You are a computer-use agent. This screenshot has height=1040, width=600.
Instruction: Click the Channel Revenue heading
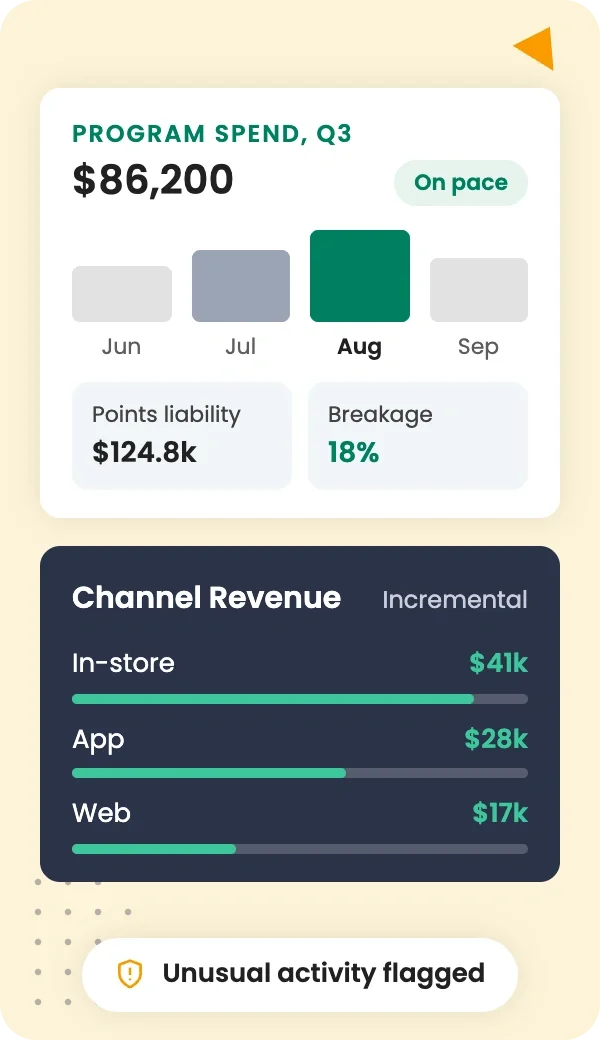click(207, 598)
